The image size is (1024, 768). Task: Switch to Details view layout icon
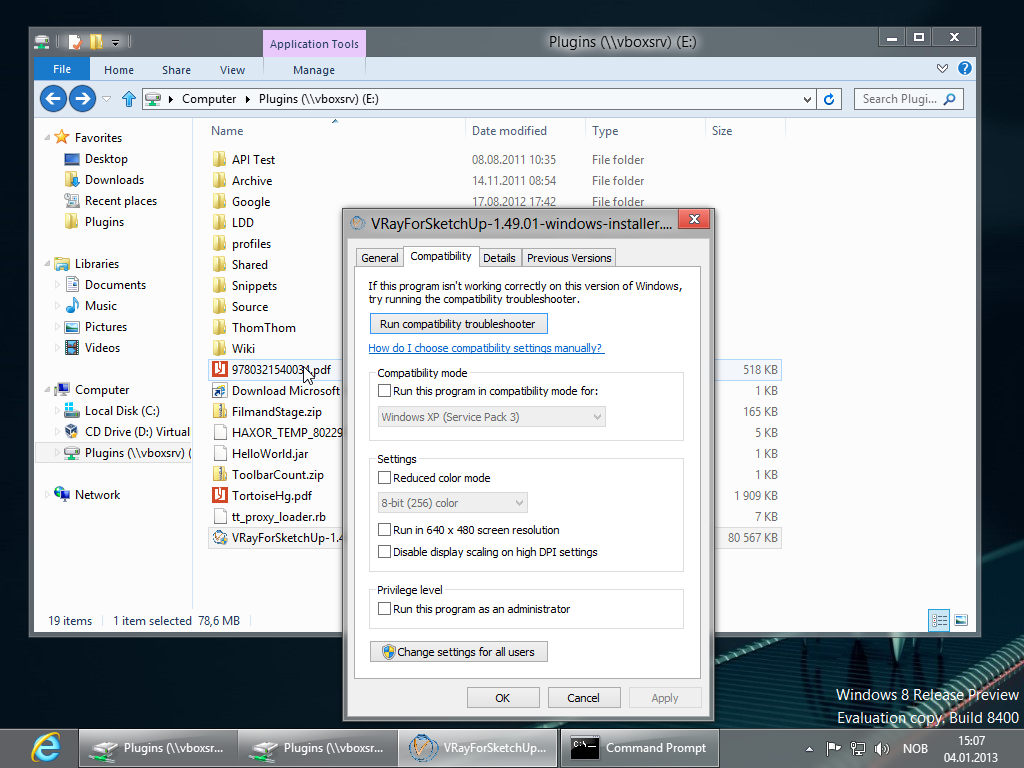(x=939, y=620)
